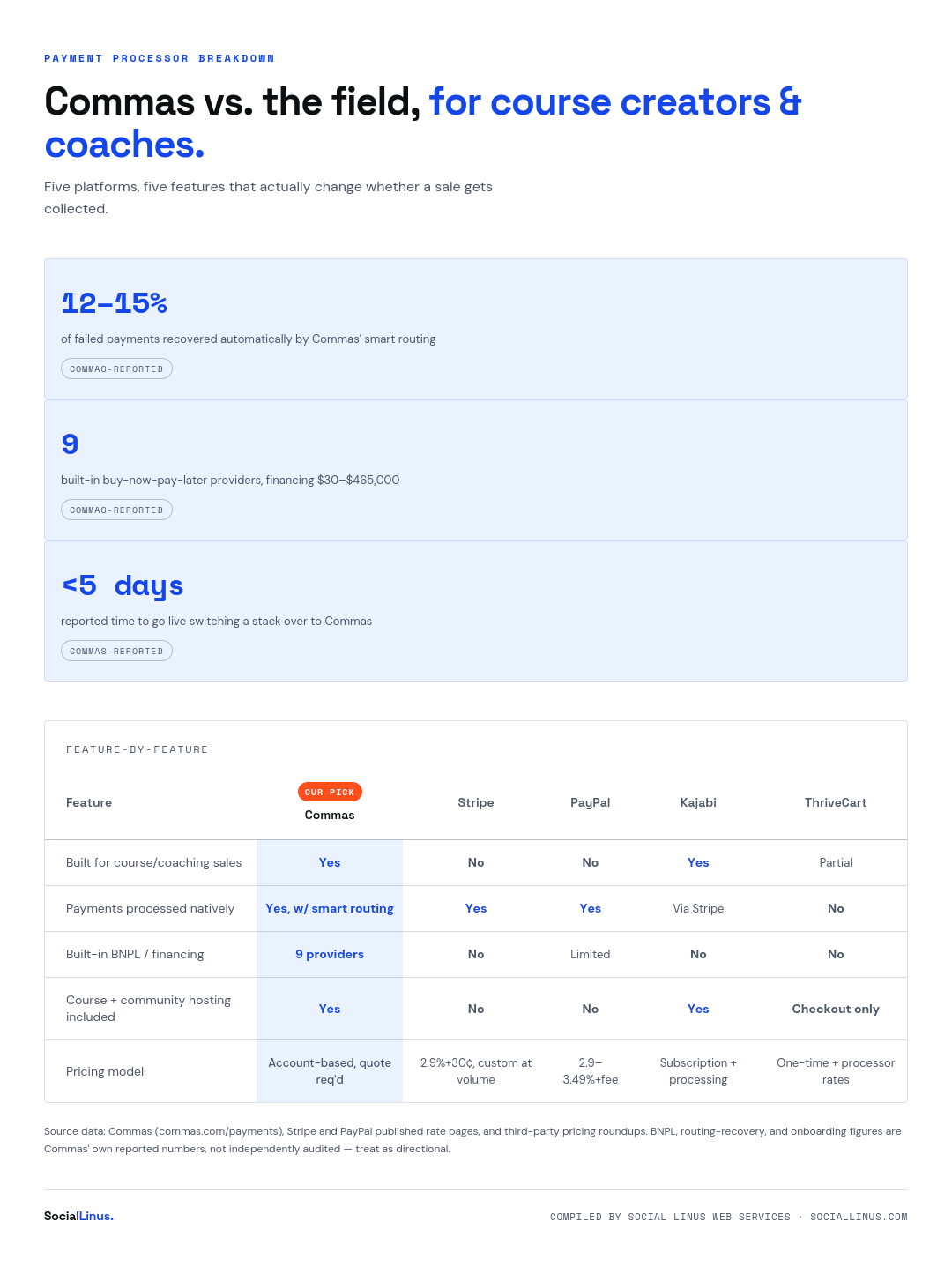
Task: Click the Feature column header
Action: (89, 802)
